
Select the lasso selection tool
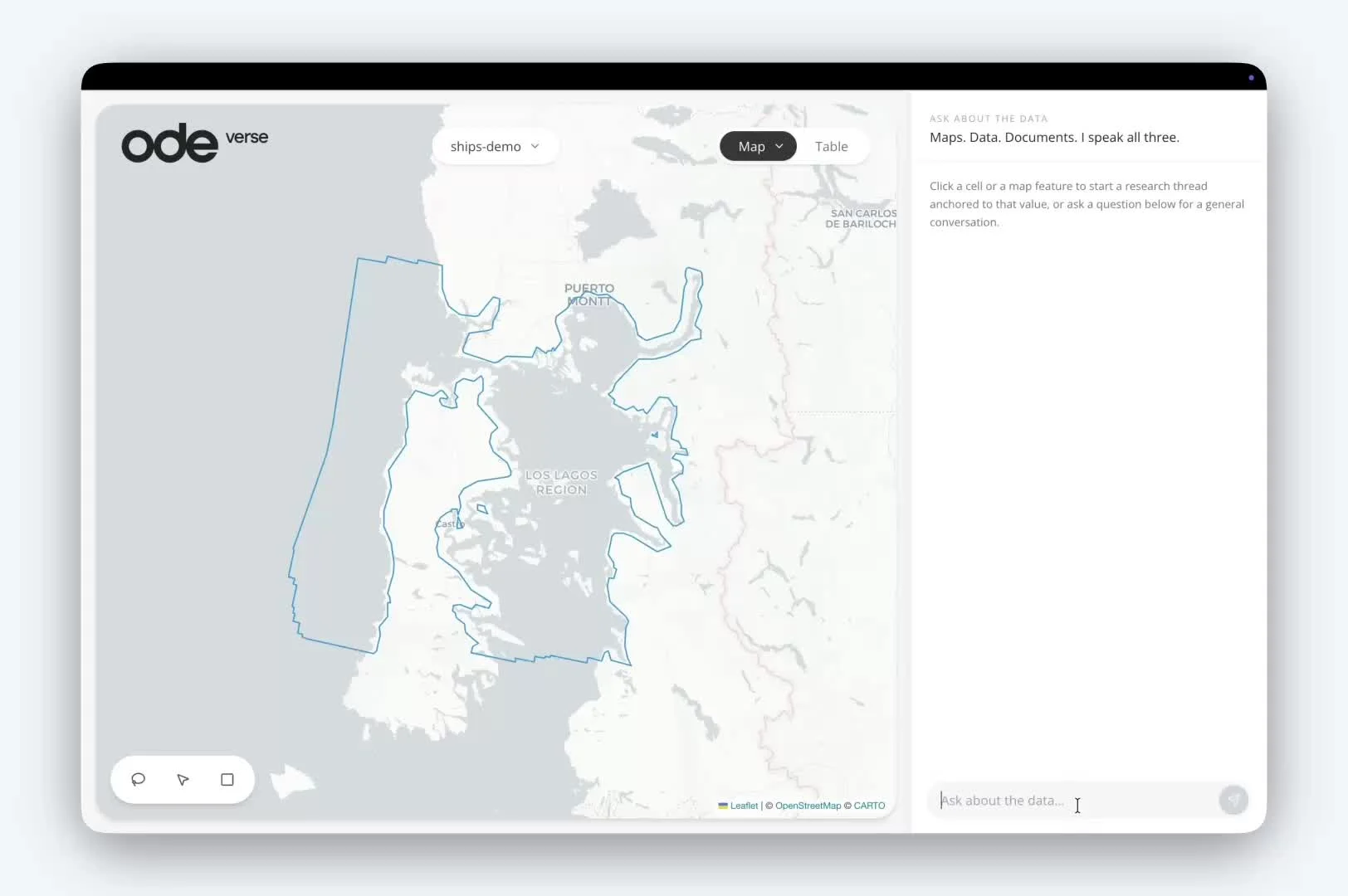(x=139, y=779)
